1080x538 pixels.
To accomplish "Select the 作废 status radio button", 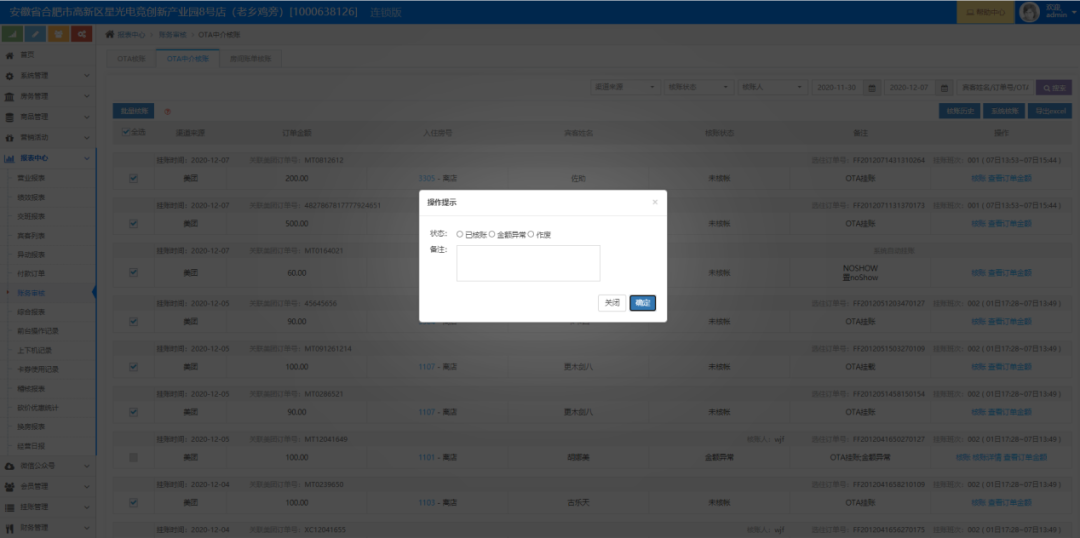I will (531, 234).
